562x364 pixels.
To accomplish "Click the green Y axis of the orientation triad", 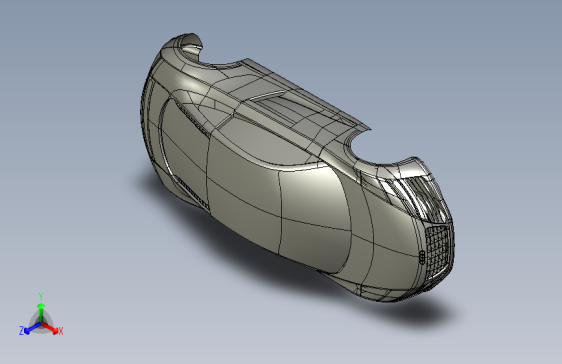I will click(41, 312).
